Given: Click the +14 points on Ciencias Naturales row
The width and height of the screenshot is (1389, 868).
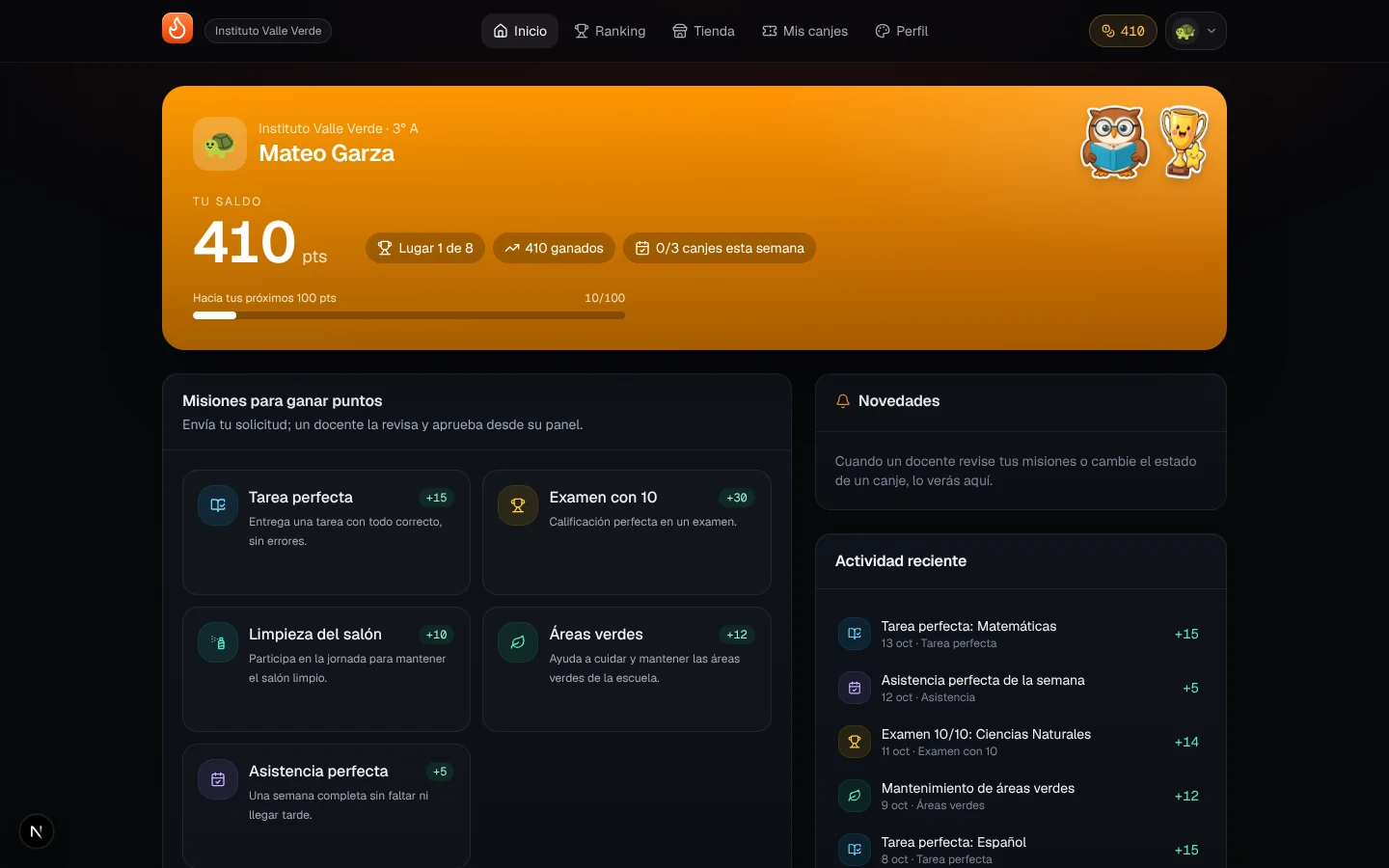Looking at the screenshot, I should (1186, 742).
